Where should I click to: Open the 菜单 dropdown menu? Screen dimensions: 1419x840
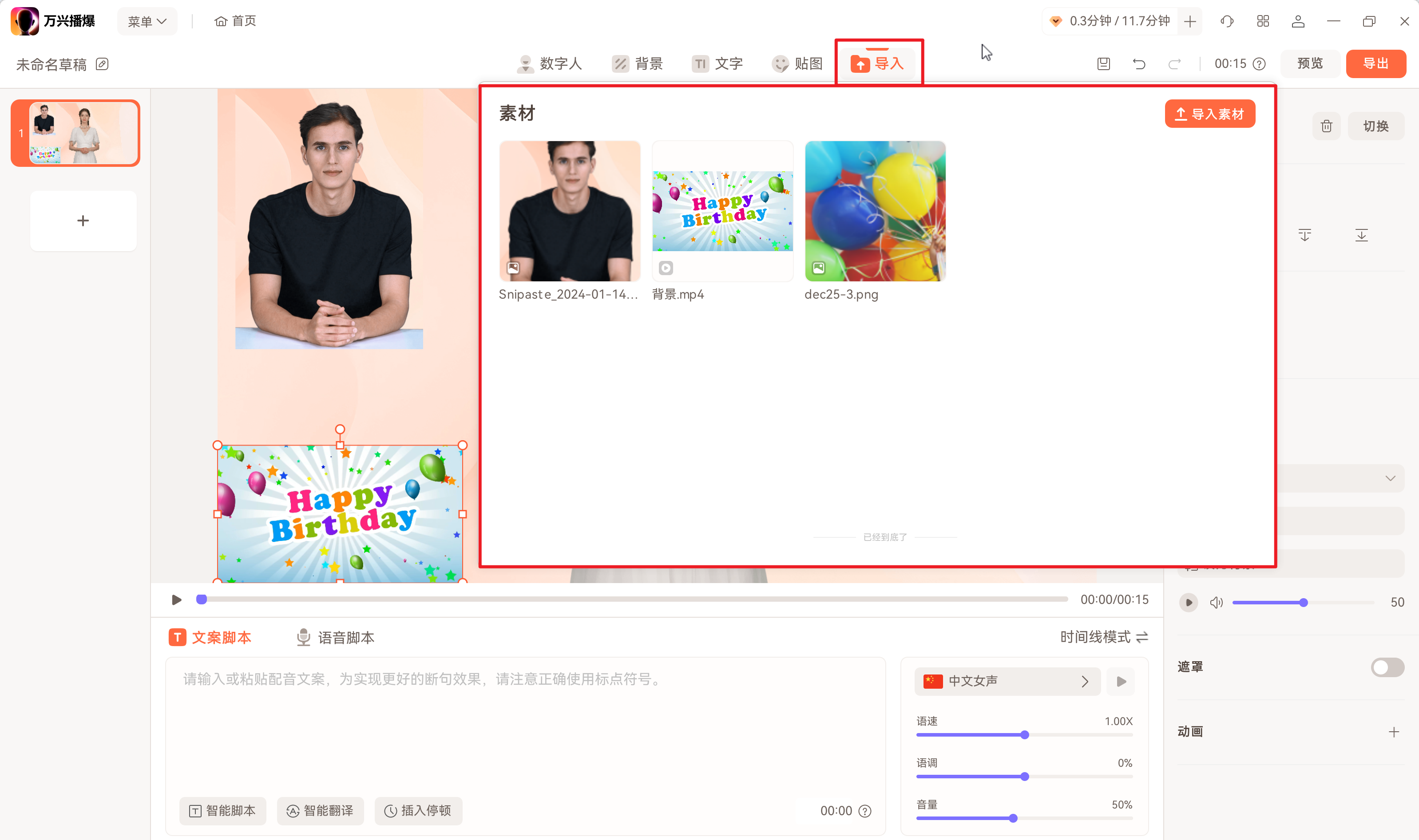[147, 21]
